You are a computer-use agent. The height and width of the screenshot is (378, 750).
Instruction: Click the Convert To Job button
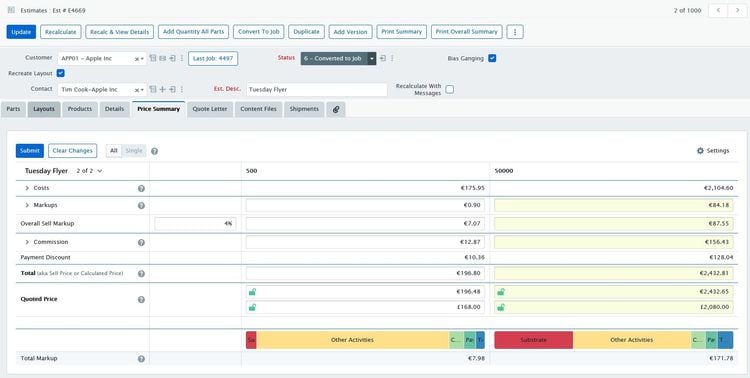click(x=259, y=32)
